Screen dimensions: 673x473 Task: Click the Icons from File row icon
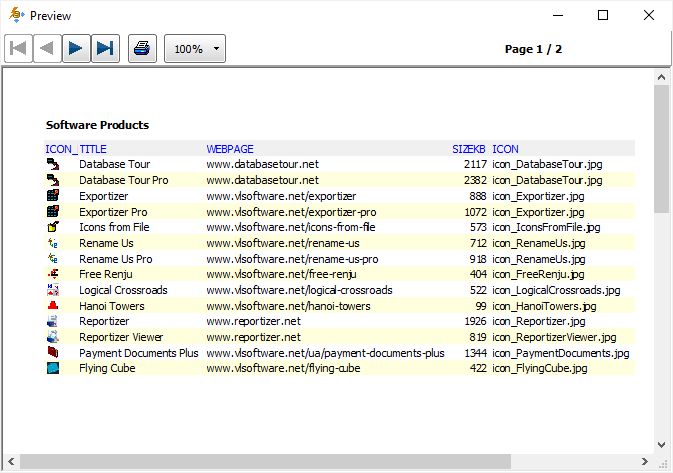pos(53,227)
